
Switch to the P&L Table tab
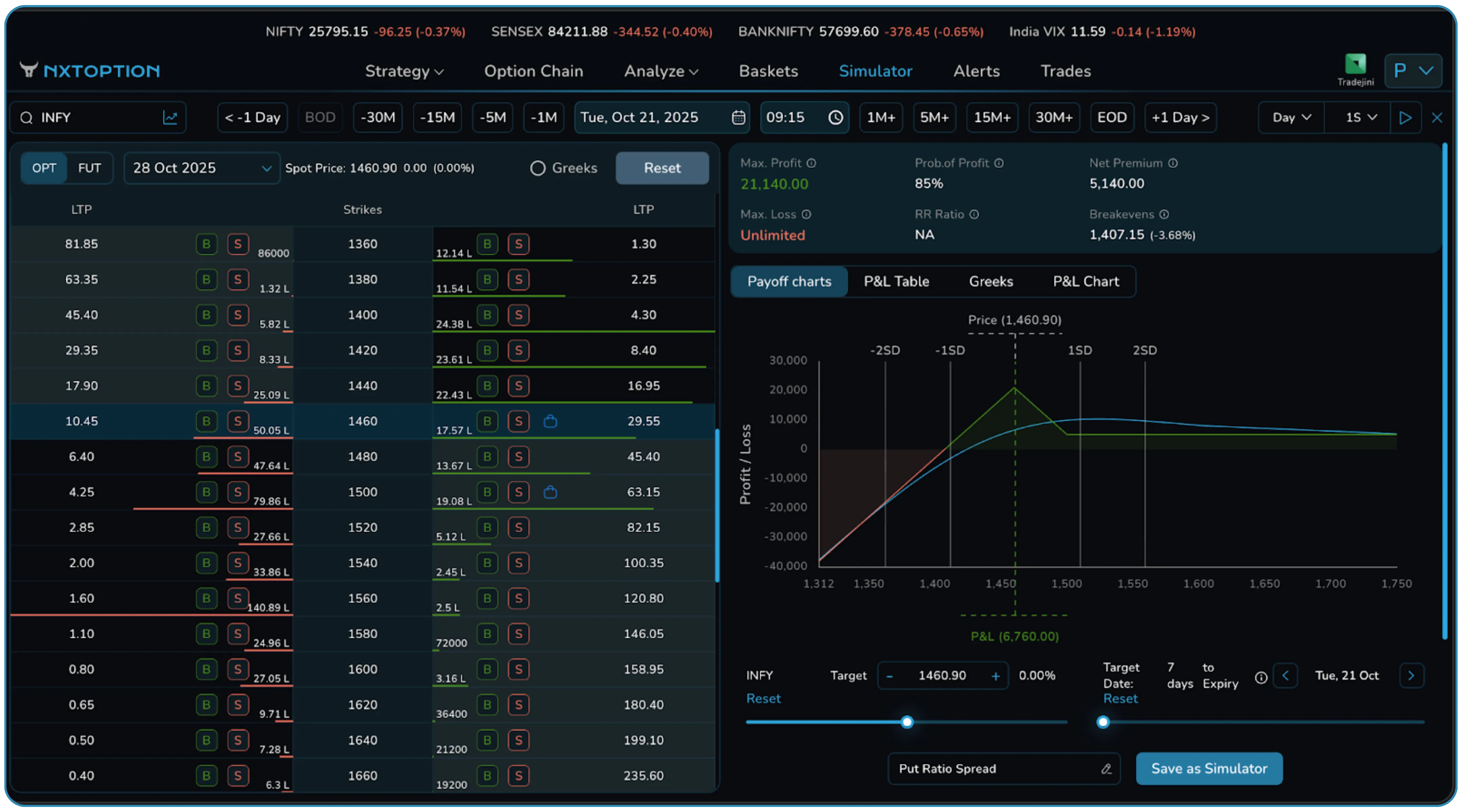(x=896, y=281)
